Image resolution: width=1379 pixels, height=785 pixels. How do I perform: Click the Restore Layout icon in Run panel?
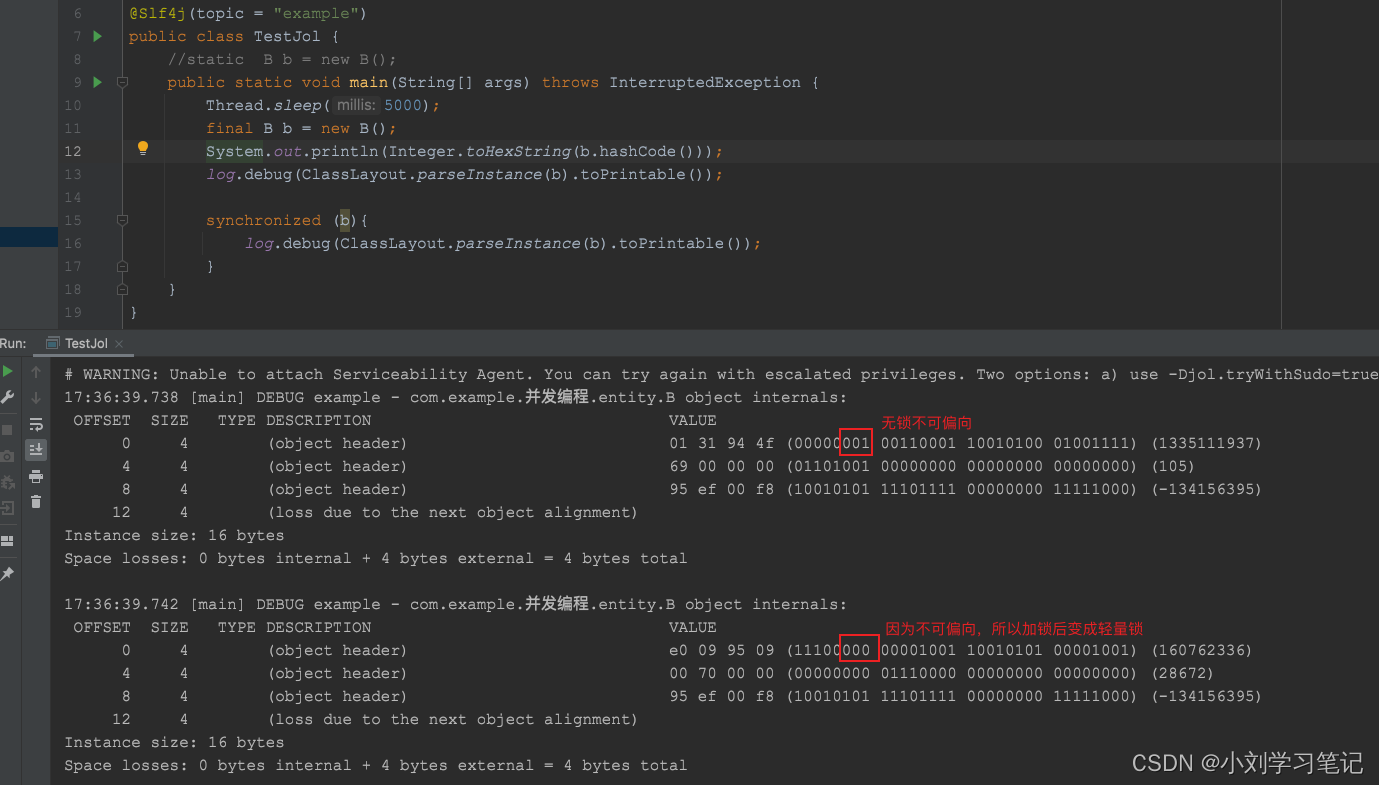8,541
